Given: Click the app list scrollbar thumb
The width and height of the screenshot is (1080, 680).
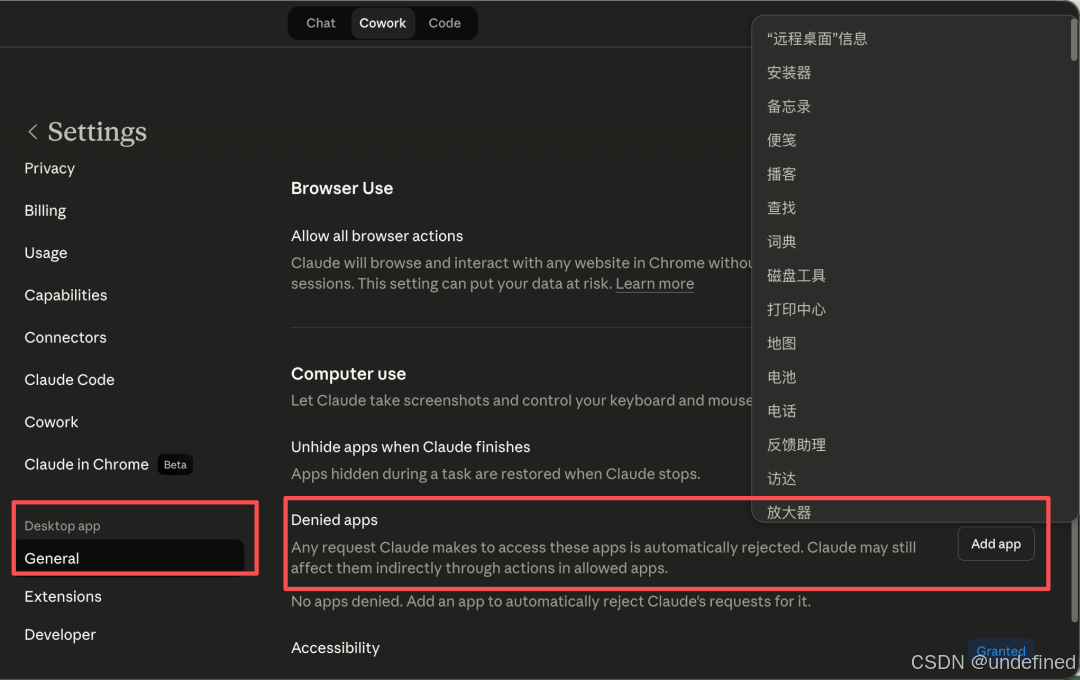Looking at the screenshot, I should coord(1074,39).
